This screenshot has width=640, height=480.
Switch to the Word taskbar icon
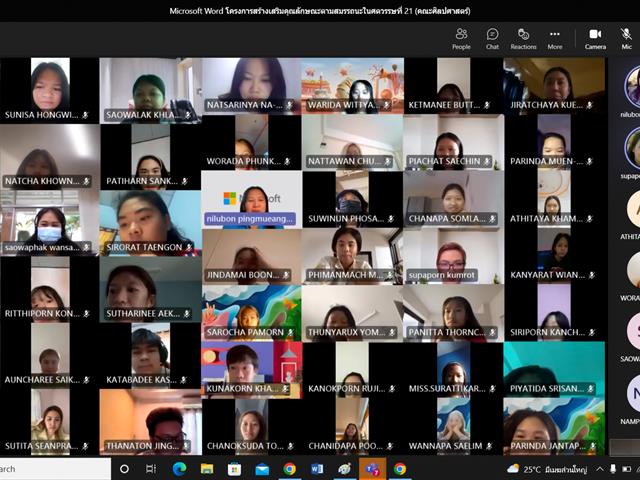[x=317, y=469]
